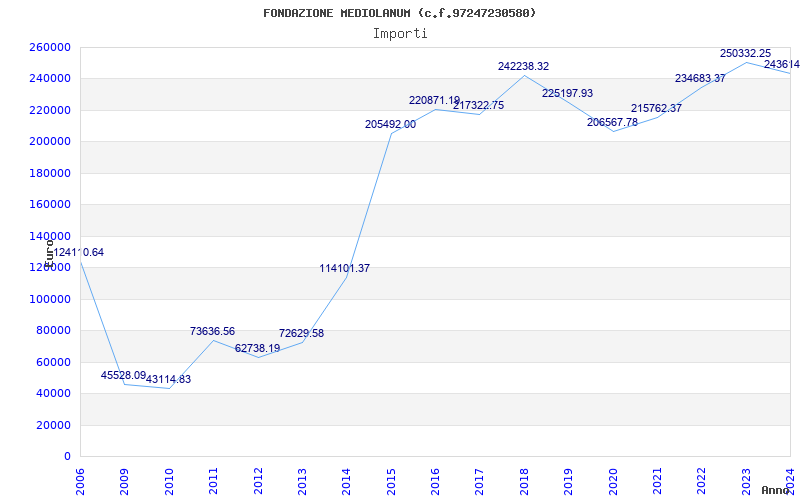This screenshot has height=500, width=800.
Task: Click the data label 220871.19
Action: click(435, 101)
